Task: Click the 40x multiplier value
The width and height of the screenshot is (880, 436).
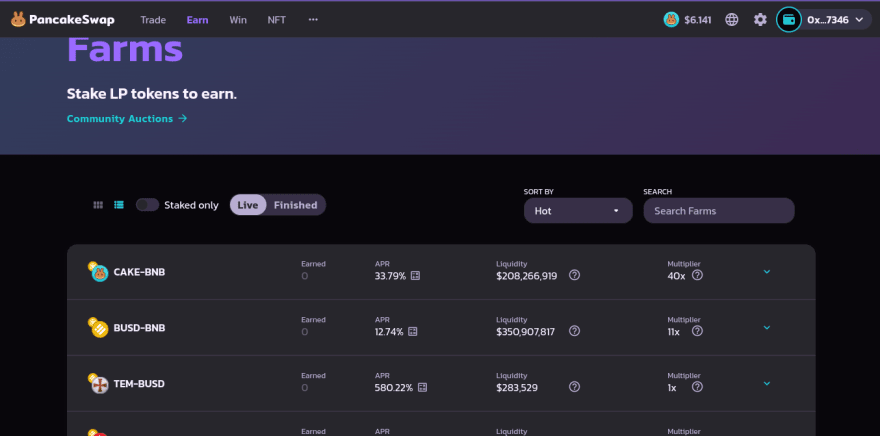Action: point(676,276)
